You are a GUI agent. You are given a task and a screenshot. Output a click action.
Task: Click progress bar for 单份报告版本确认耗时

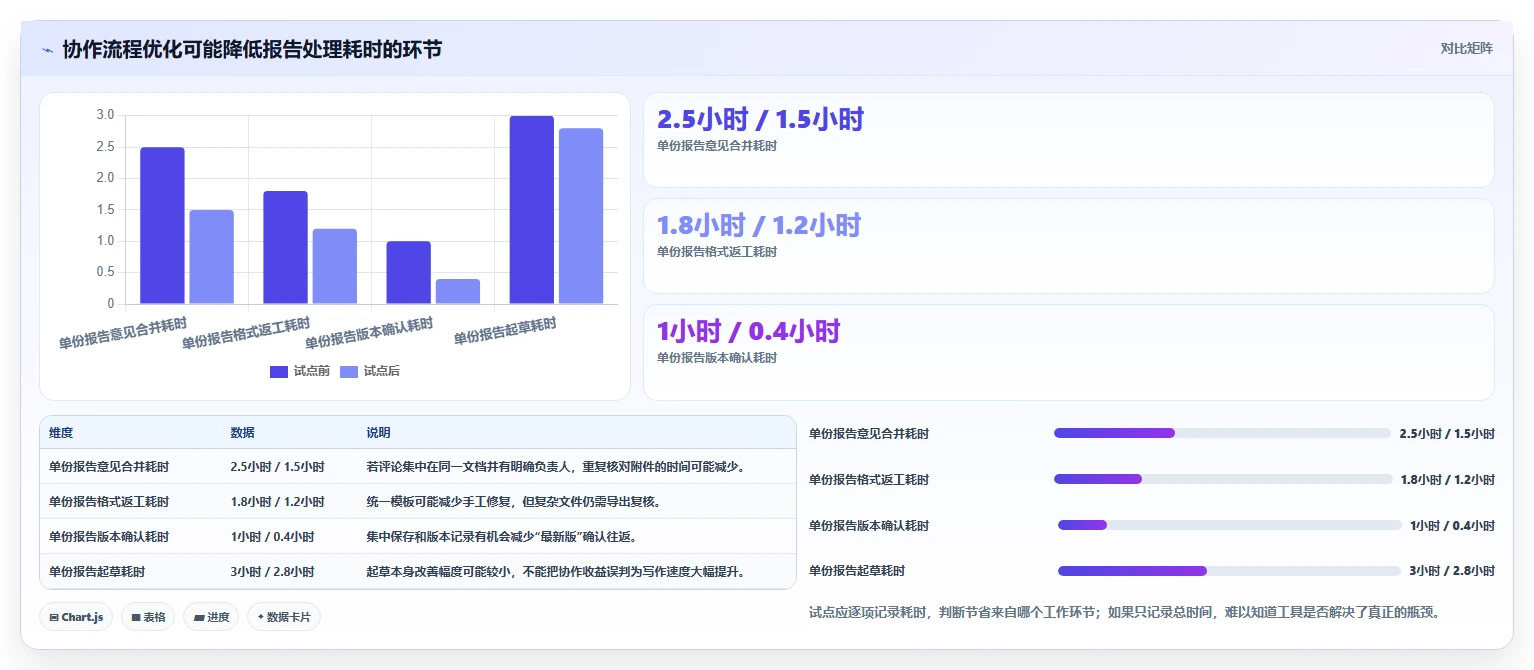(x=1230, y=525)
